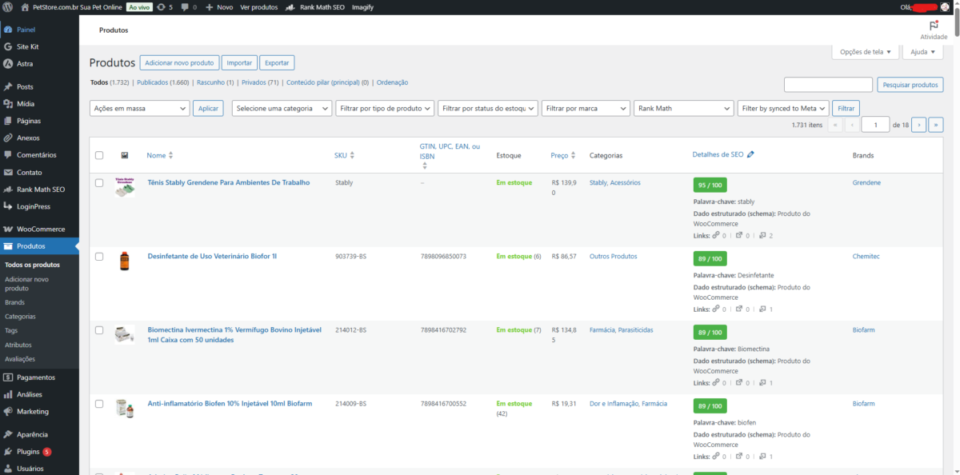960x475 pixels.
Task: Filter by Publicados (1.660) products
Action: point(162,82)
